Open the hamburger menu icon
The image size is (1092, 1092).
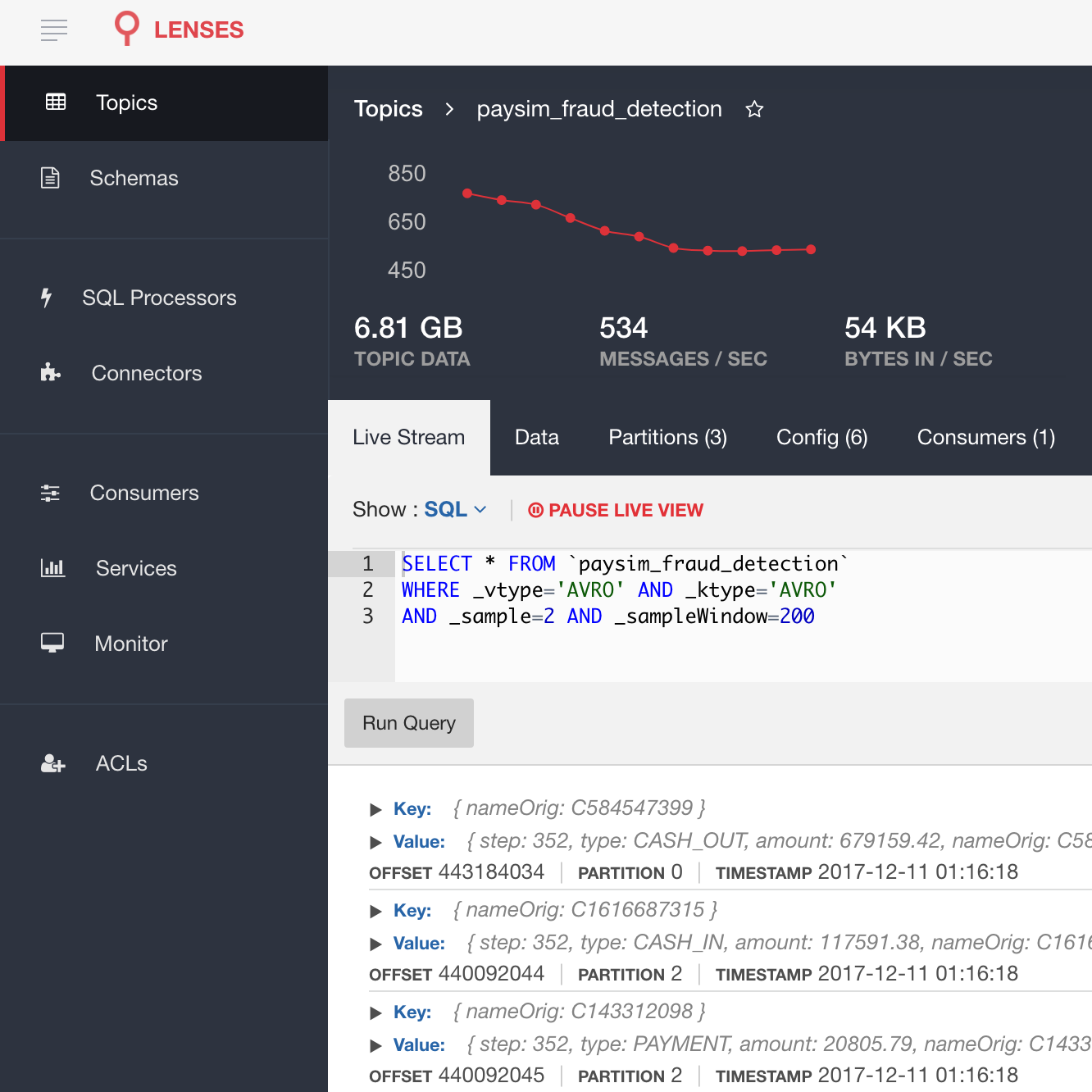54,30
